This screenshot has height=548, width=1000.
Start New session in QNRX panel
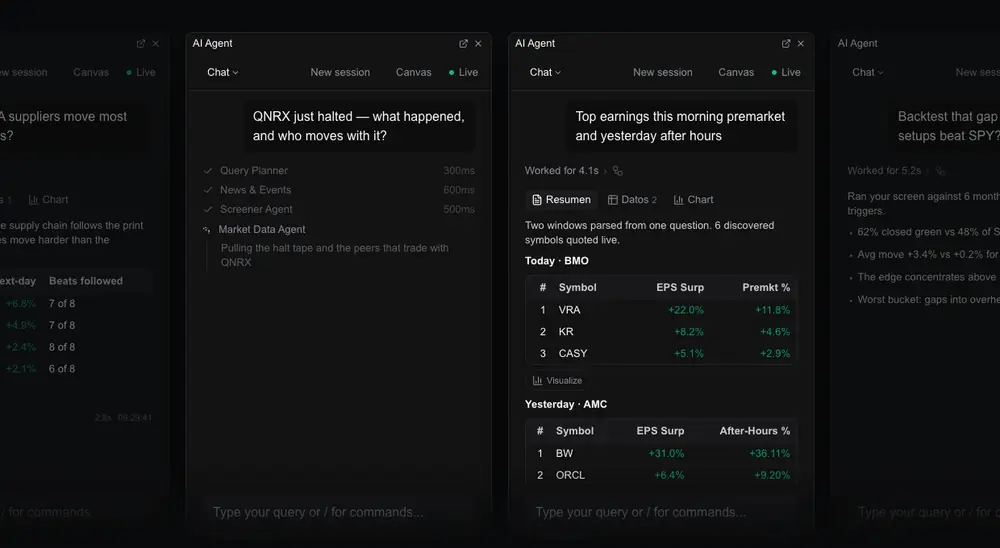(x=340, y=72)
